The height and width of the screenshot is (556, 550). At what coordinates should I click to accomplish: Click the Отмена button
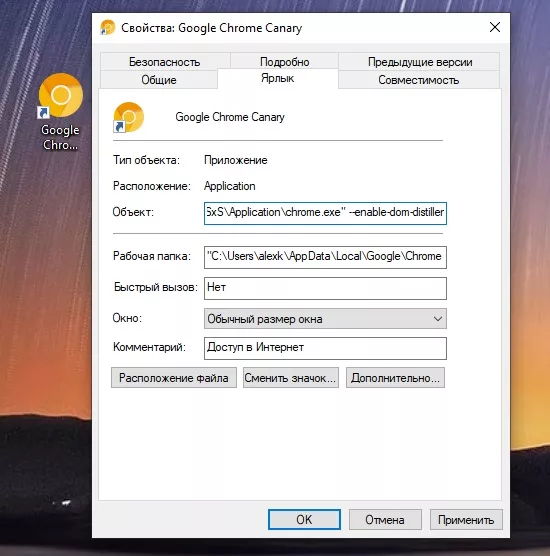pos(385,519)
